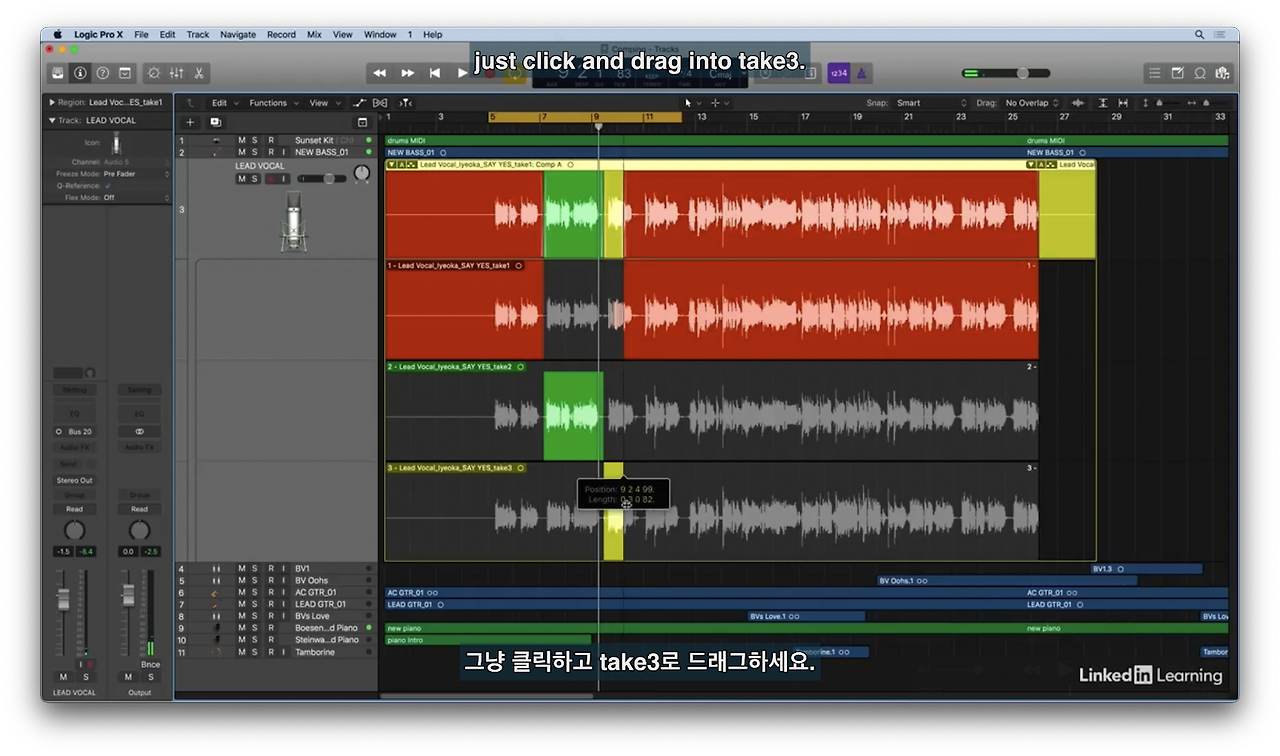Open the Window menu
Screen dimensions: 1280x756
[x=380, y=34]
